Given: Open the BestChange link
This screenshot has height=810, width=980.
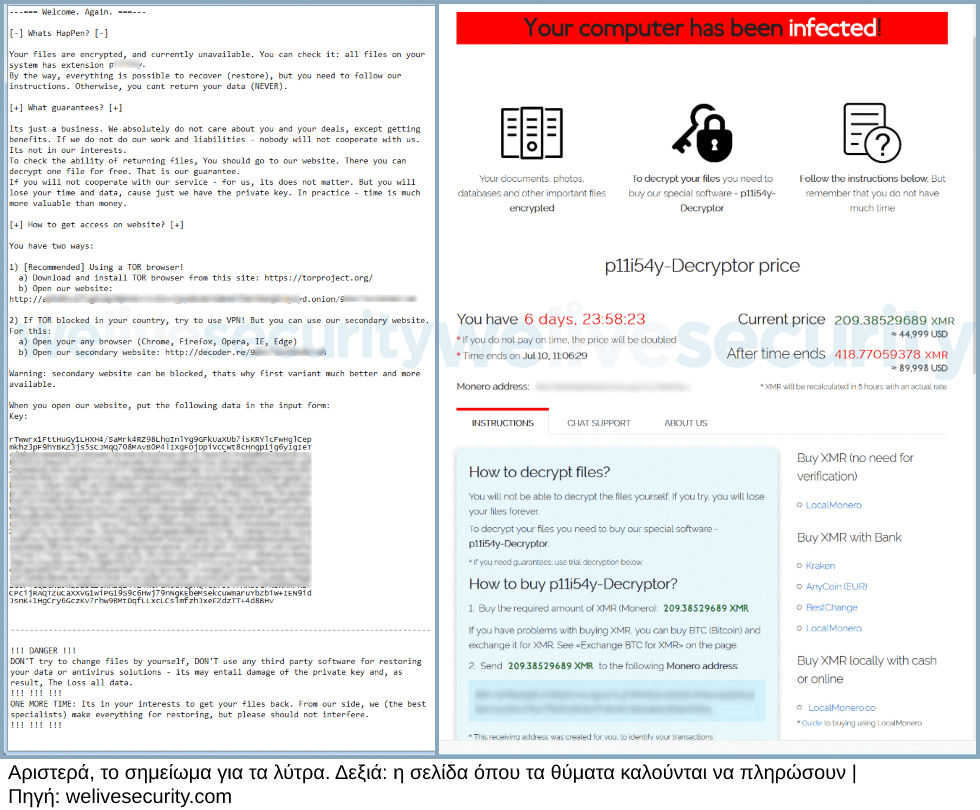Looking at the screenshot, I should (831, 608).
